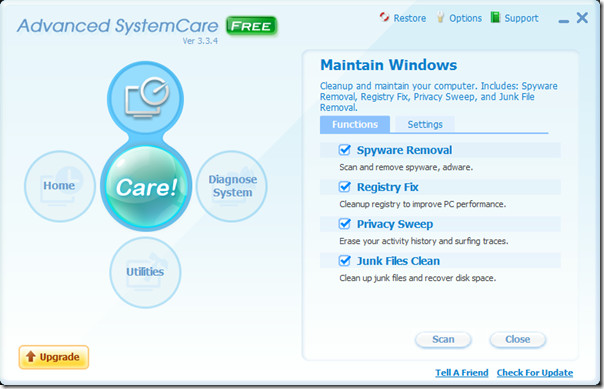604x389 pixels.
Task: Open the Home circle
Action: (x=60, y=186)
